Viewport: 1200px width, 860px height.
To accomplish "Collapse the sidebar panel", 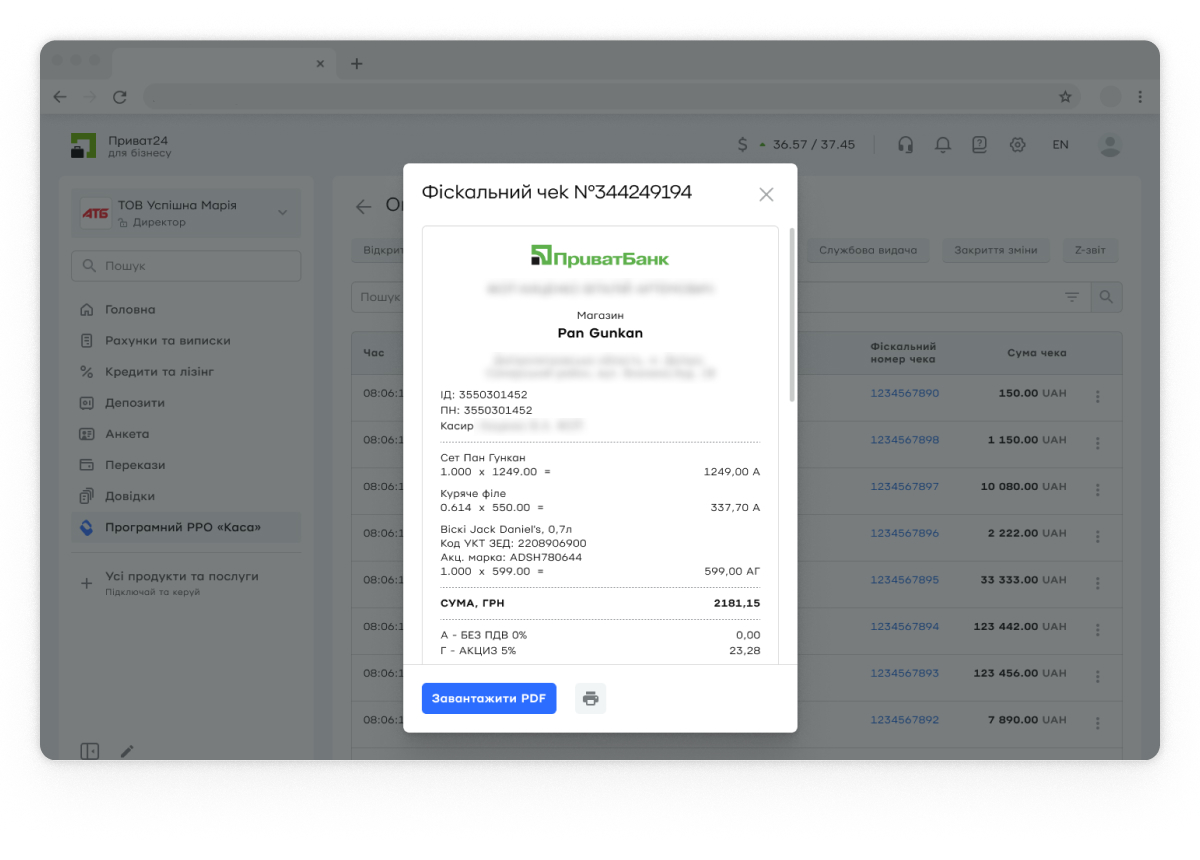I will (x=90, y=751).
